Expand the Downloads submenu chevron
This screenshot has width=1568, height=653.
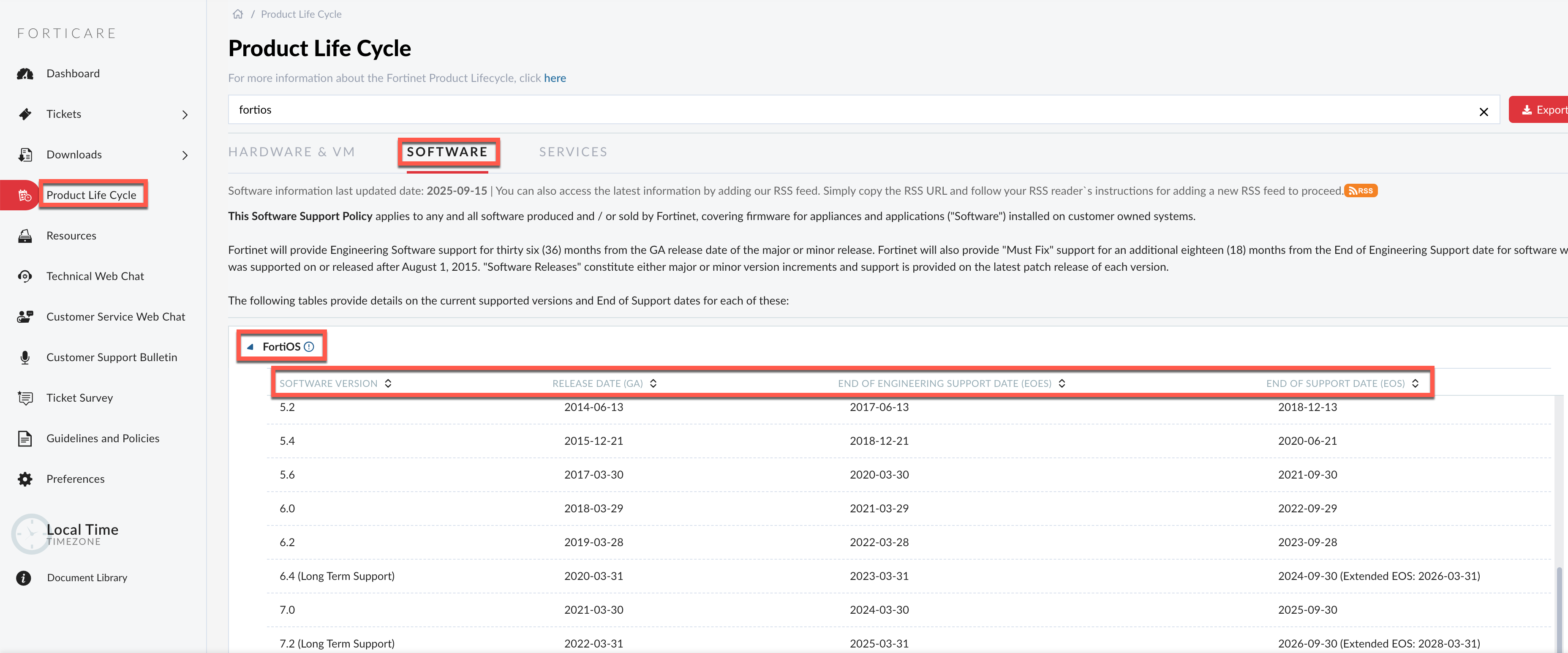coord(185,156)
